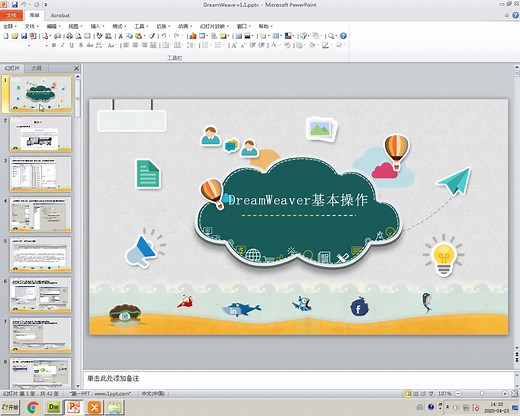520x416 pixels.
Task: Click the Fit slide to window icon
Action: pos(515,394)
